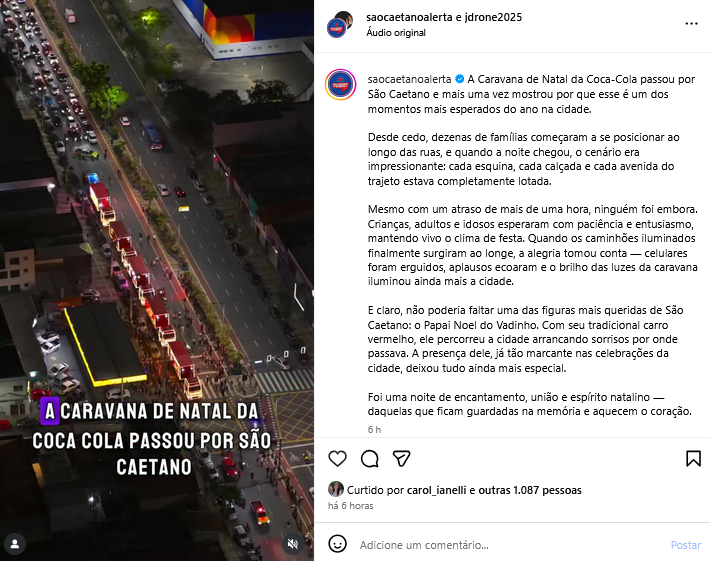The height and width of the screenshot is (561, 710).
Task: Unmute the video sound icon
Action: pyautogui.click(x=293, y=544)
